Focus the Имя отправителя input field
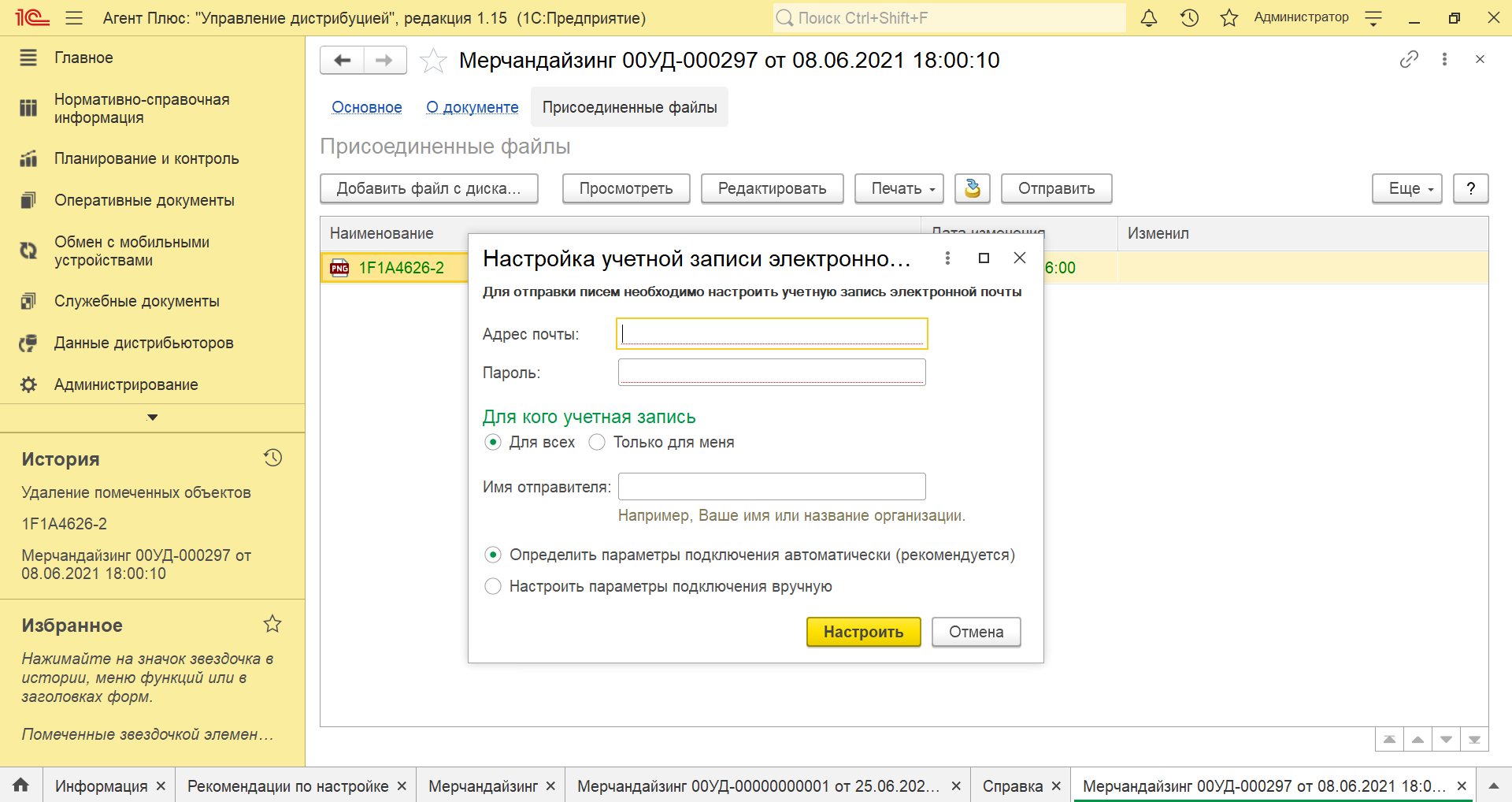 pos(772,486)
